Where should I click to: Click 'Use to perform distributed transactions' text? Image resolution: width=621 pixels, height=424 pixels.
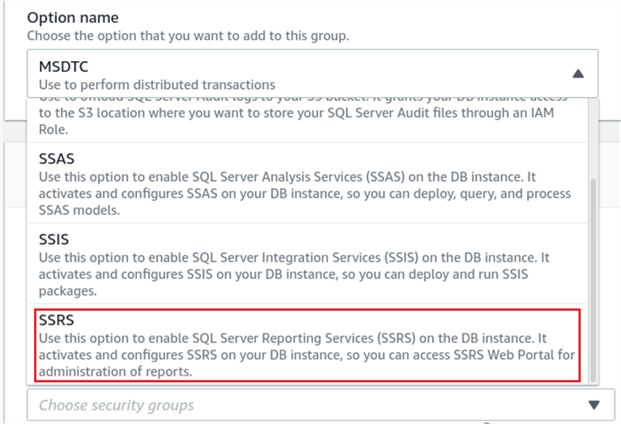click(156, 84)
